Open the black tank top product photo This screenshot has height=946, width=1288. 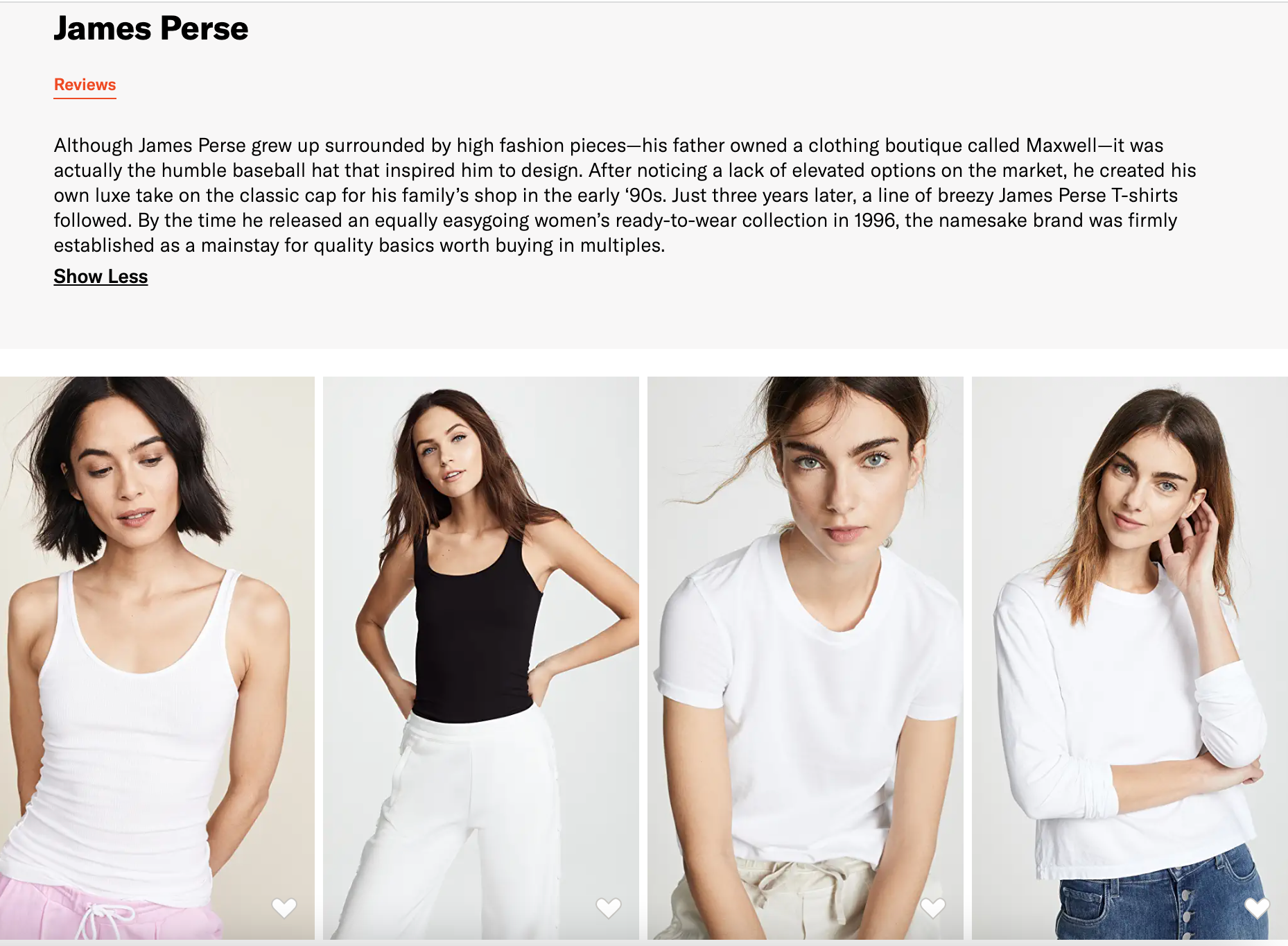click(x=480, y=657)
